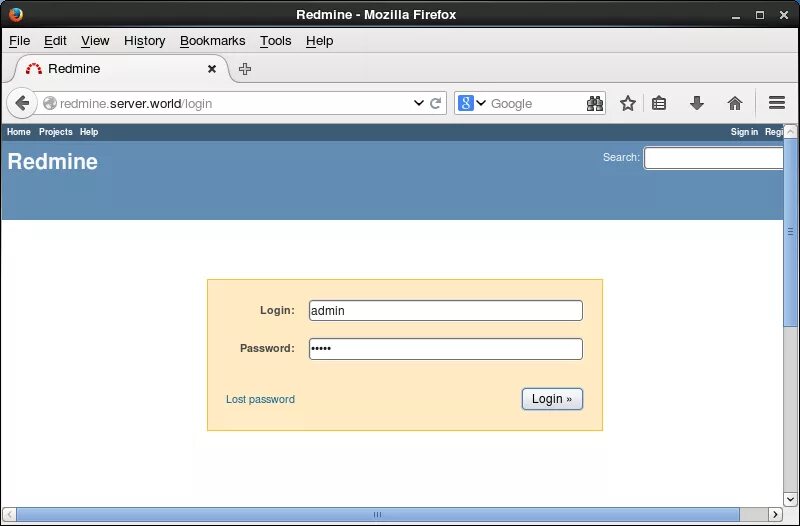Image resolution: width=800 pixels, height=526 pixels.
Task: Click the horizontal scrollbar thumb
Action: (x=378, y=514)
